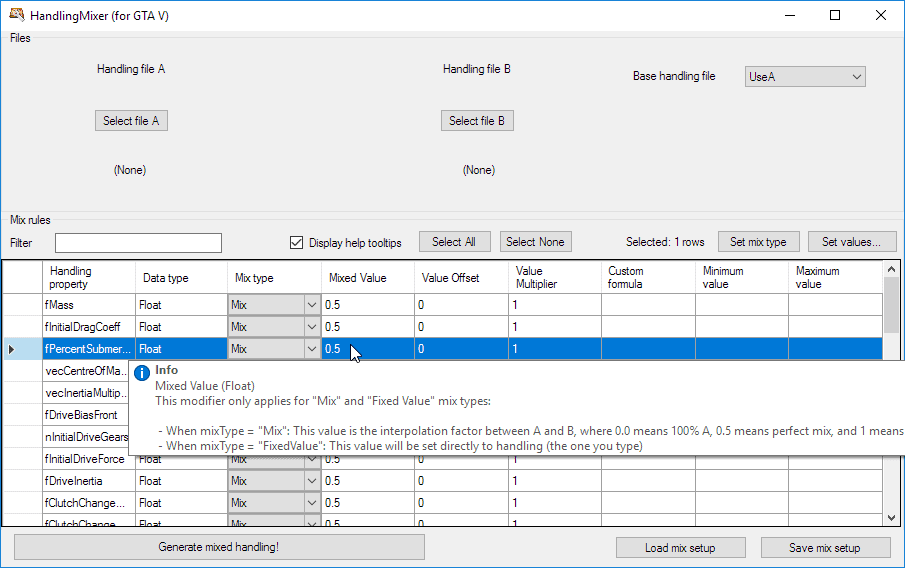Image resolution: width=905 pixels, height=568 pixels.
Task: Click the Float data type cell for fMass
Action: (181, 305)
